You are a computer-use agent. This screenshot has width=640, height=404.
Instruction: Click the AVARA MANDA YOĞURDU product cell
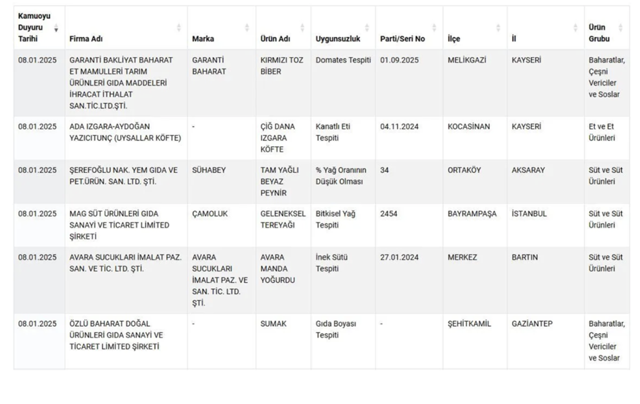(279, 269)
